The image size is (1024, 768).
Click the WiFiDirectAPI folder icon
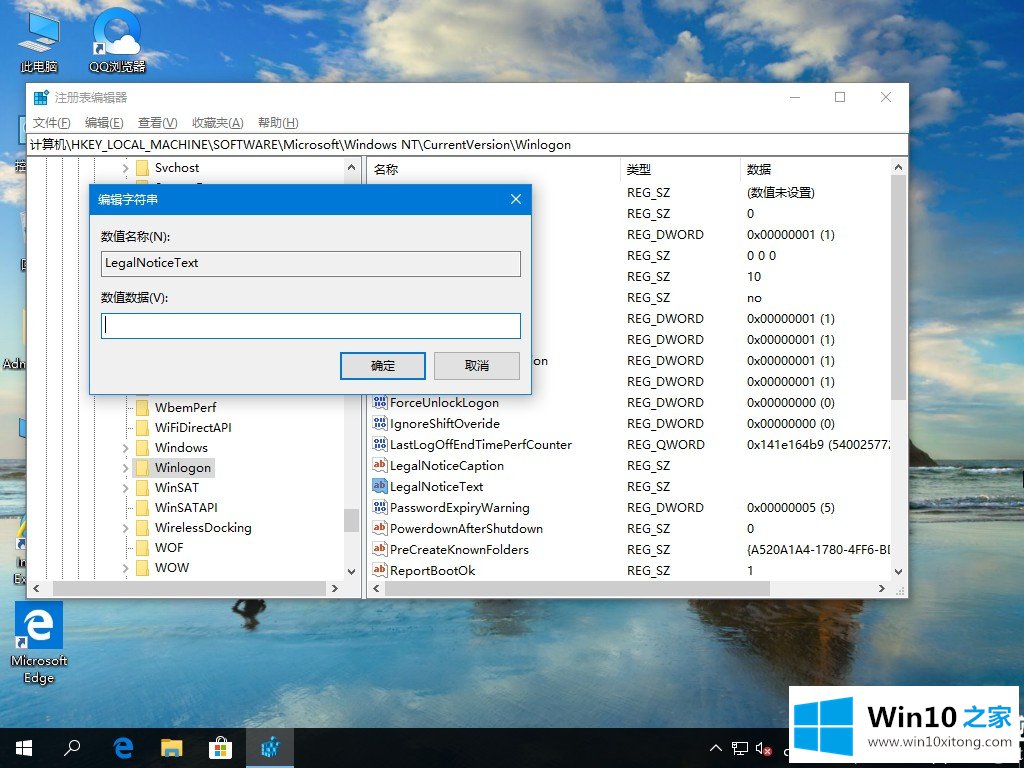tap(142, 428)
